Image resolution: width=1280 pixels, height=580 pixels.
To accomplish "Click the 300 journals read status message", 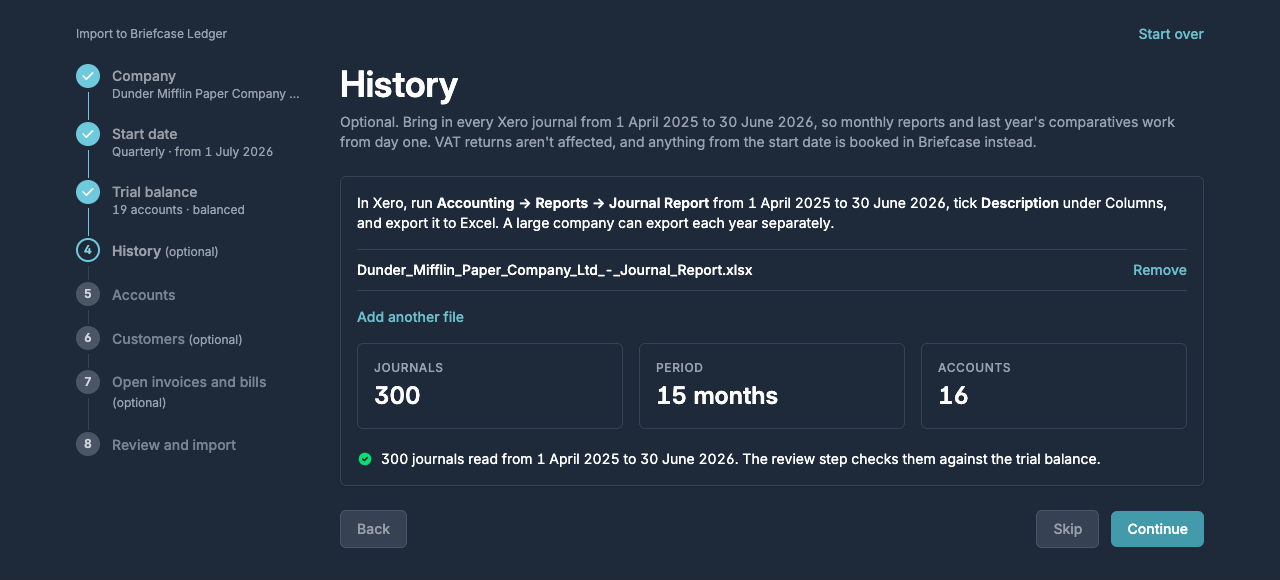I will (740, 459).
